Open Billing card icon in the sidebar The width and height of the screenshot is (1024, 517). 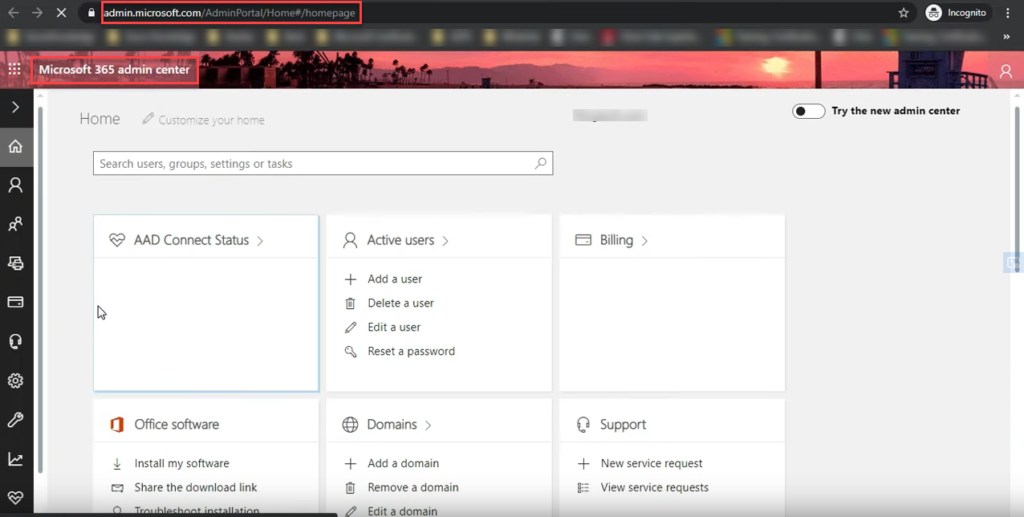point(16,302)
